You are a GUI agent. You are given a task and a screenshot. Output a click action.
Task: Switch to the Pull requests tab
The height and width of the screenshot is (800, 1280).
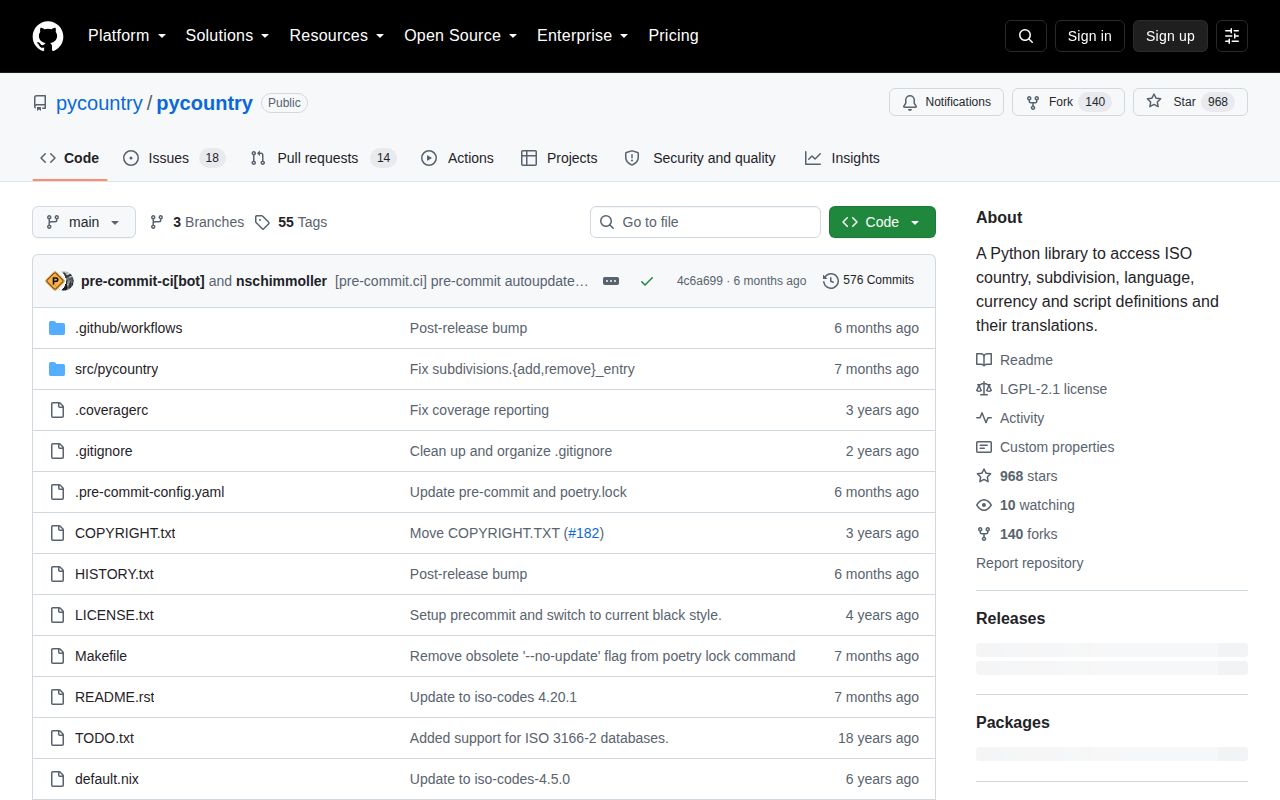(323, 158)
